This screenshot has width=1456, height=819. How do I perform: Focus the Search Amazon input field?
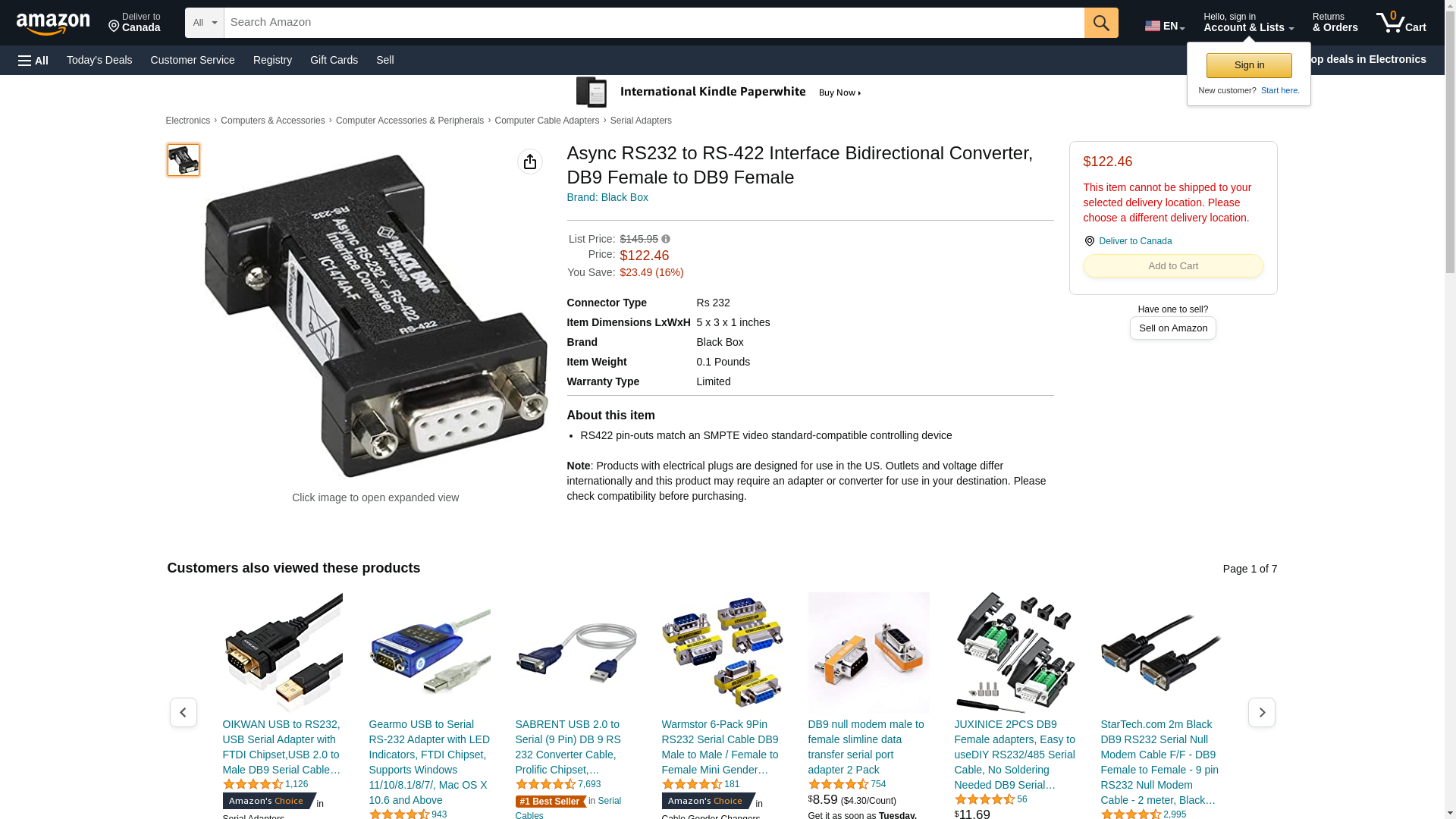point(654,23)
